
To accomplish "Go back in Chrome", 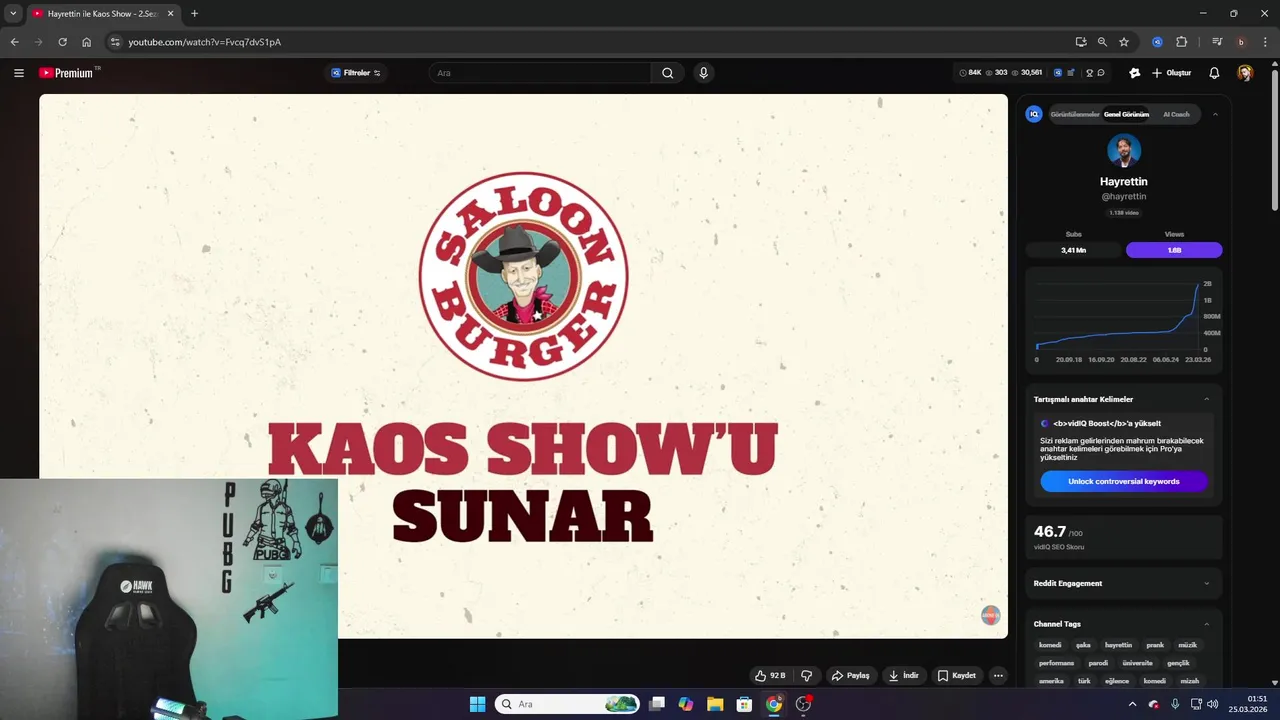I will (x=14, y=42).
